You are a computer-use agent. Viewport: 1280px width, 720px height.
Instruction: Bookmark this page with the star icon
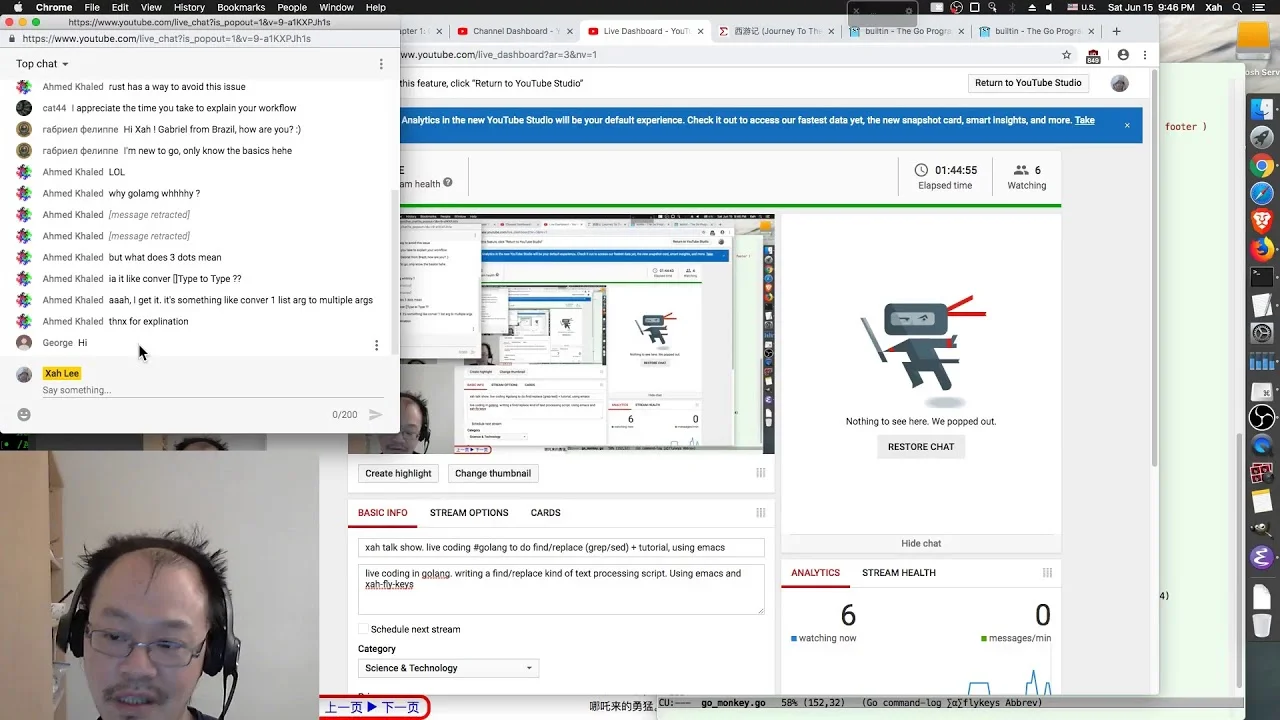[x=1067, y=55]
